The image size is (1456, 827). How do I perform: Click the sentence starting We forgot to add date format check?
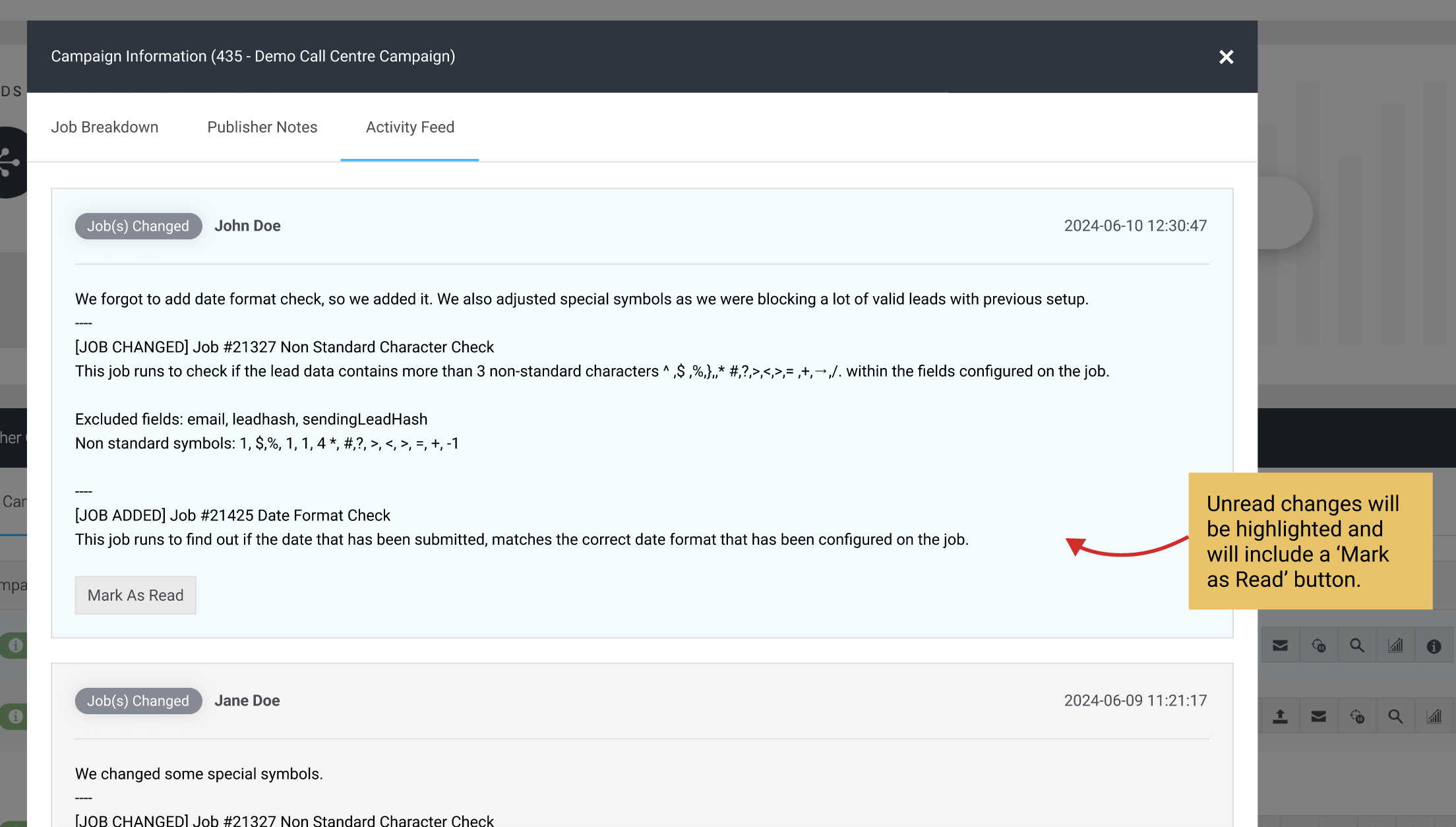click(582, 299)
